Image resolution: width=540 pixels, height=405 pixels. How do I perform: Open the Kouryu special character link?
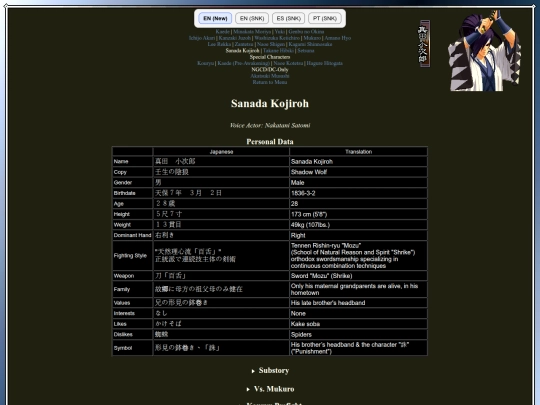(x=206, y=63)
